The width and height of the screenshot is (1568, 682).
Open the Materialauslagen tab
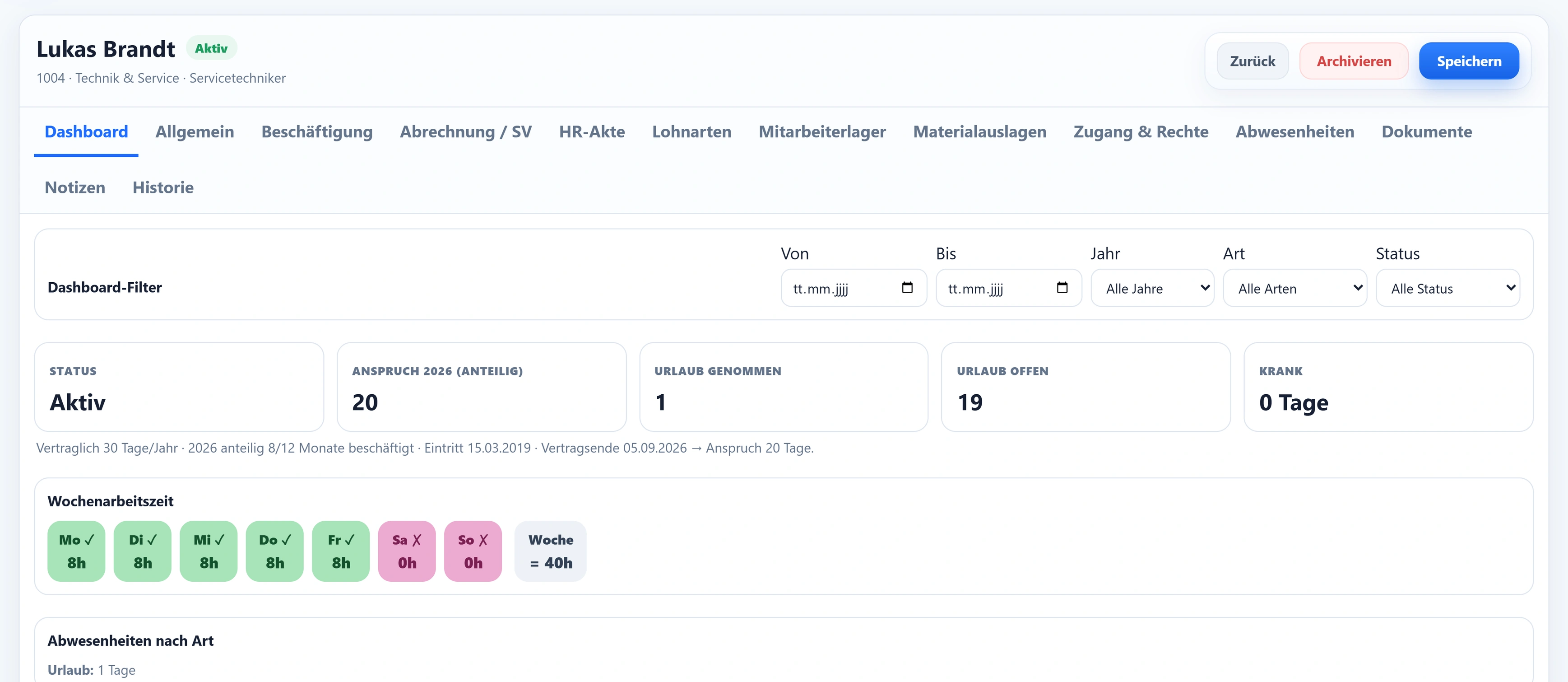[980, 131]
